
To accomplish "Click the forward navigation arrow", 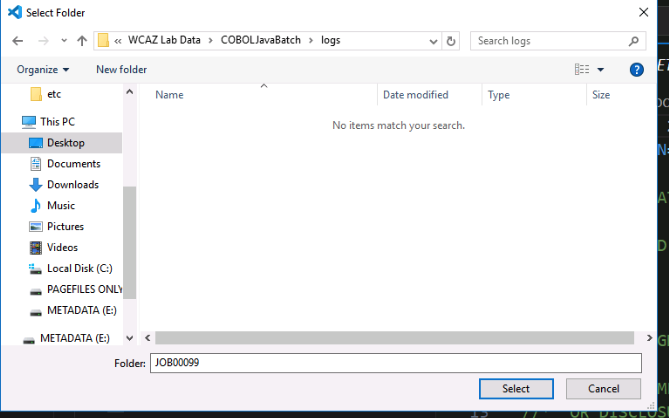I will pos(43,41).
